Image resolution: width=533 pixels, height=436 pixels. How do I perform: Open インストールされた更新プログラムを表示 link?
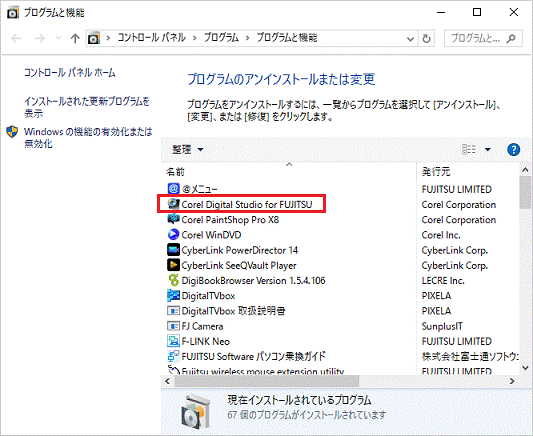pos(87,107)
